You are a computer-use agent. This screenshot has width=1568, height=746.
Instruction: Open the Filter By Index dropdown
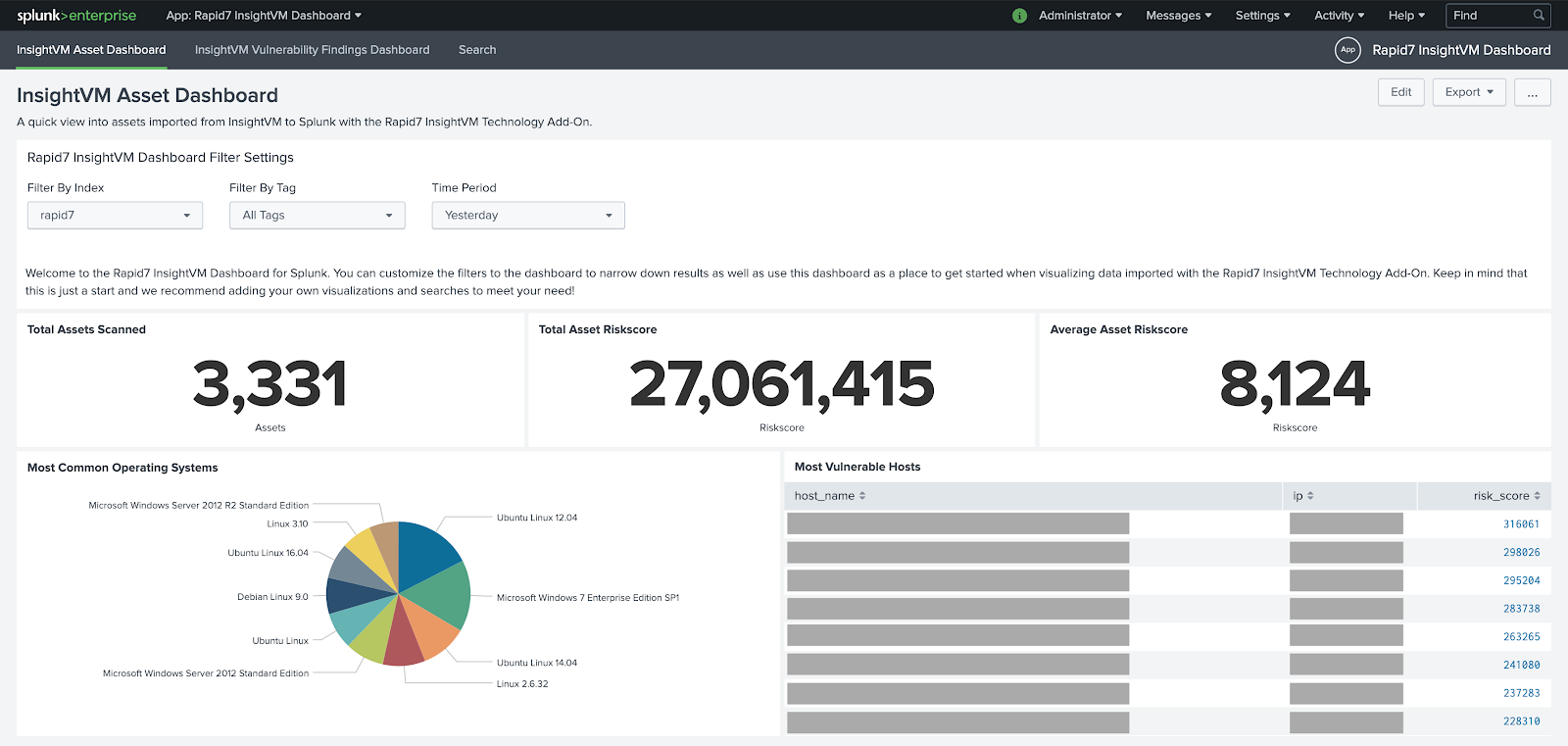115,216
